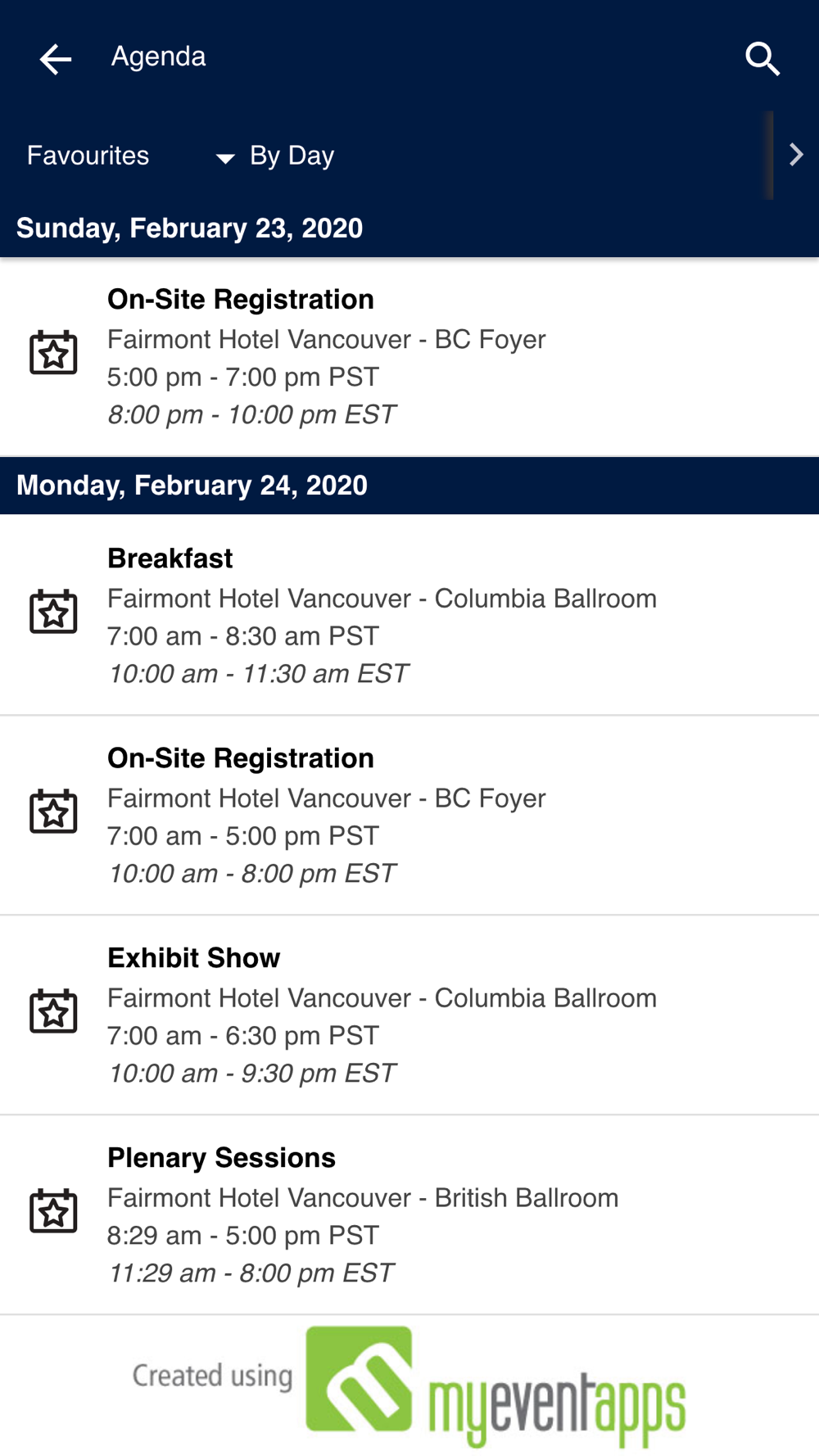
Task: Open search with the magnifier icon
Action: pos(762,59)
